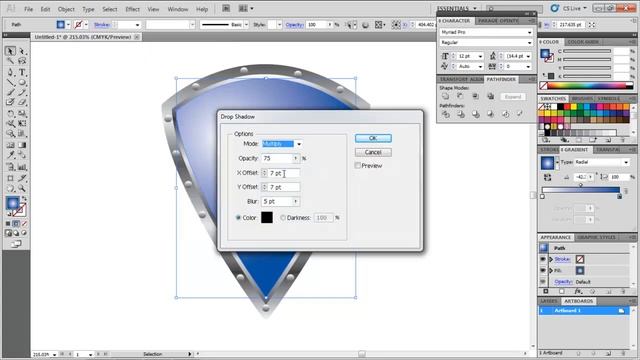Click the Change Screen Mode icon
The image size is (640, 360).
tap(16, 244)
